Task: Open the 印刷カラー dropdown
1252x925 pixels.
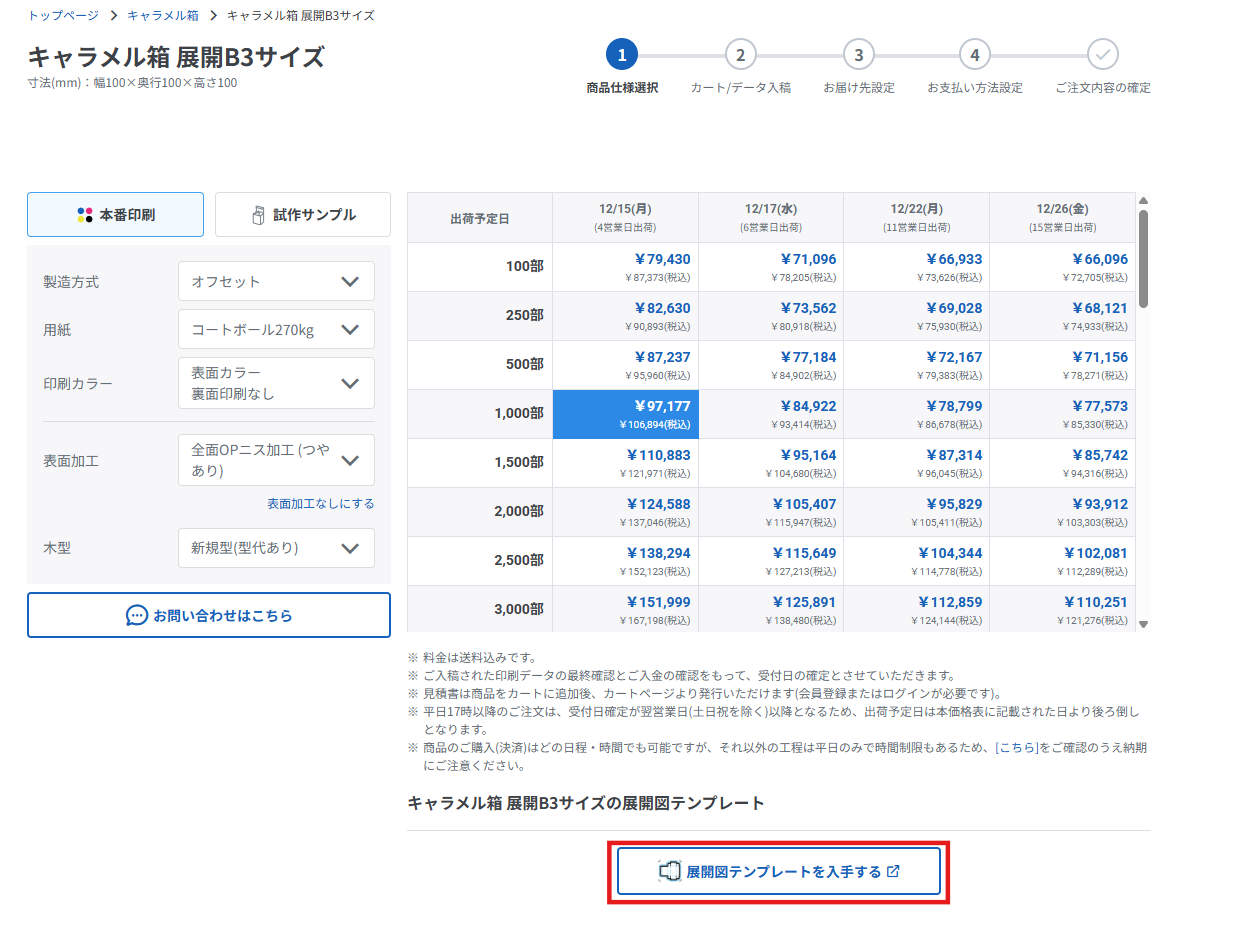Action: 276,383
